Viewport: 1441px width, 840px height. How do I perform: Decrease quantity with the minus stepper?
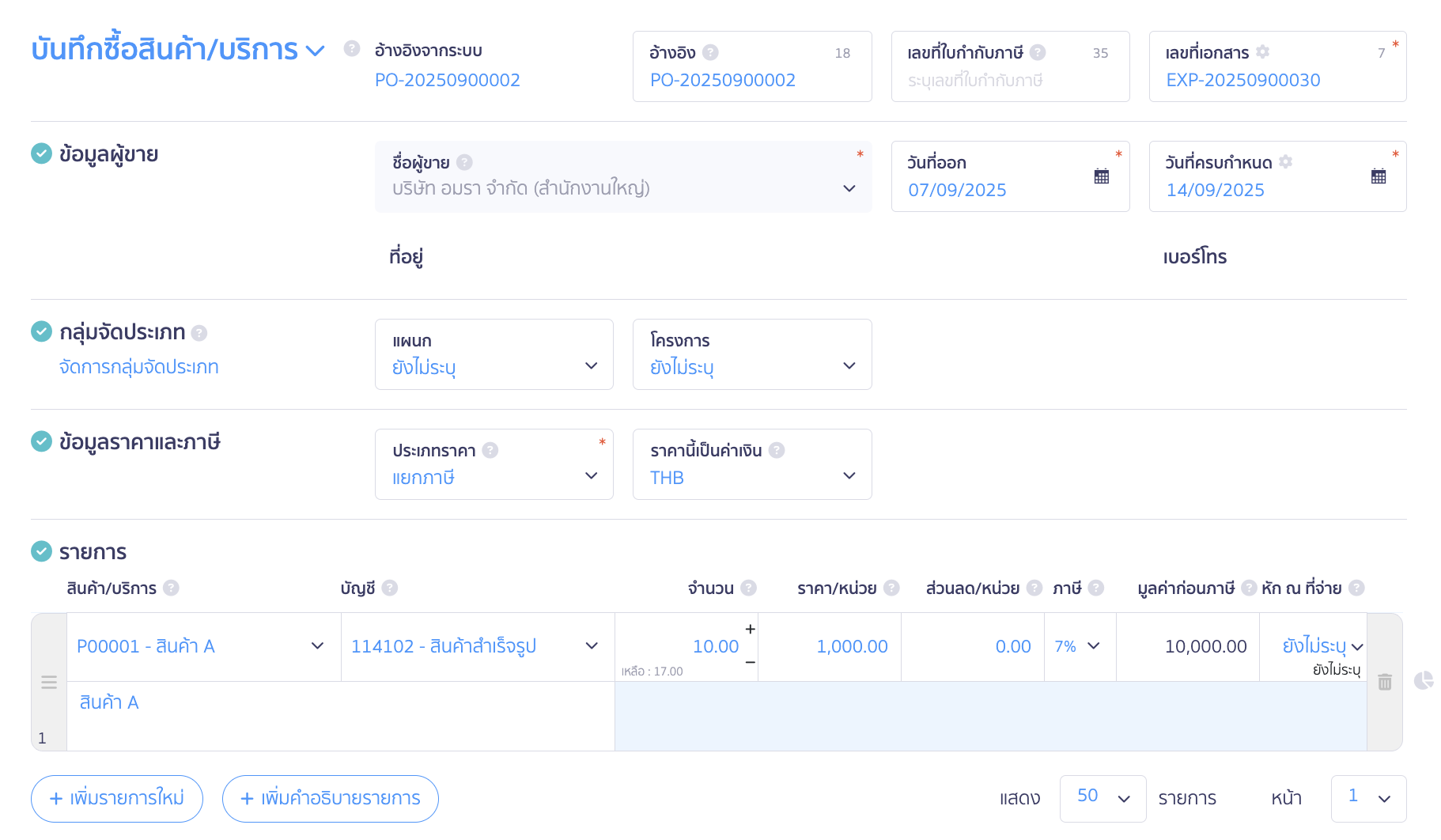click(750, 662)
